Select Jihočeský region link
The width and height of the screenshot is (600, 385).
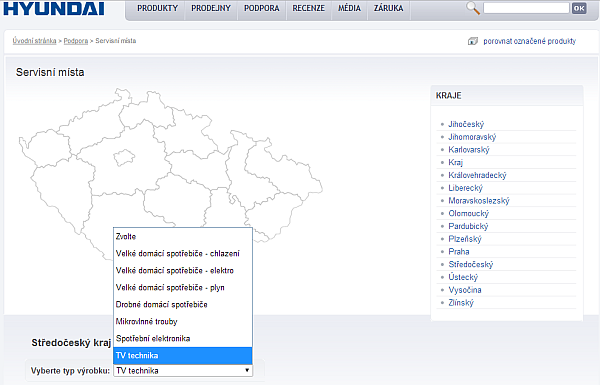tap(466, 124)
